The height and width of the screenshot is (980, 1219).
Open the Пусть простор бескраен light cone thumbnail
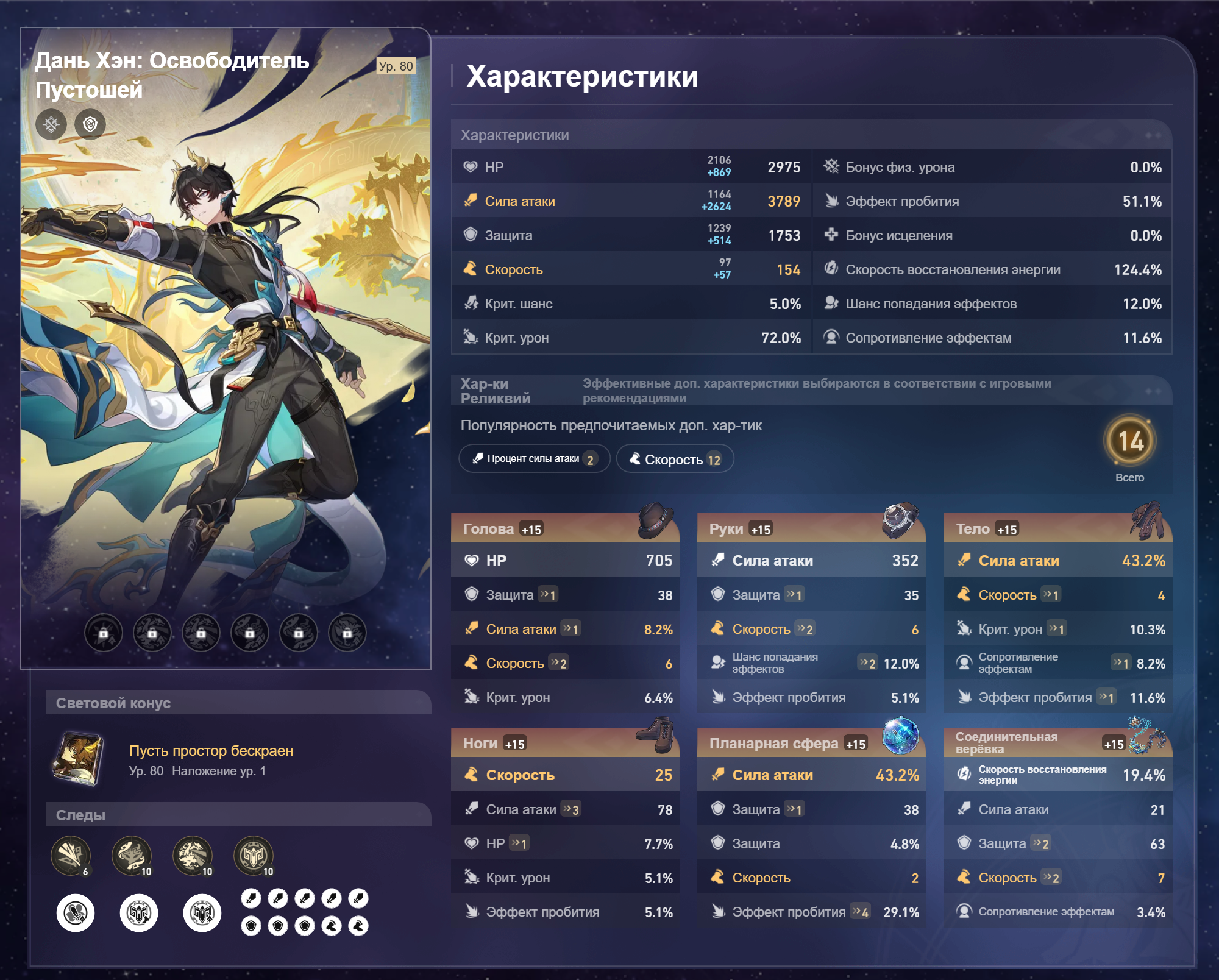pyautogui.click(x=79, y=759)
